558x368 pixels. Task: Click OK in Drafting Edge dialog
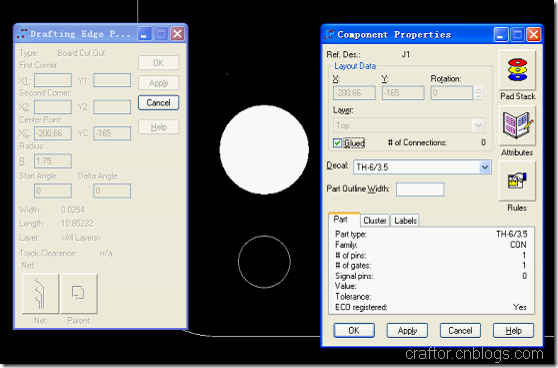(x=158, y=63)
